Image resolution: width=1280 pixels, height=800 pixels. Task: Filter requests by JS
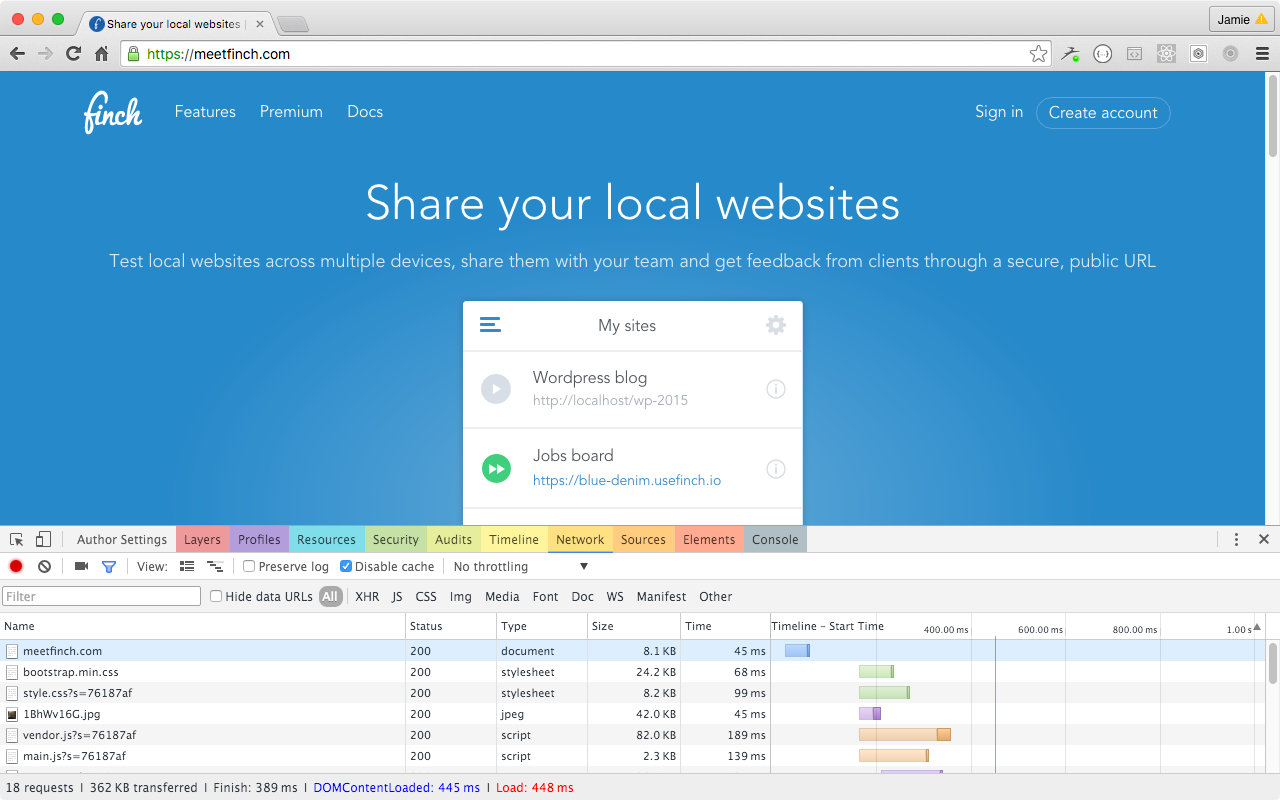397,596
